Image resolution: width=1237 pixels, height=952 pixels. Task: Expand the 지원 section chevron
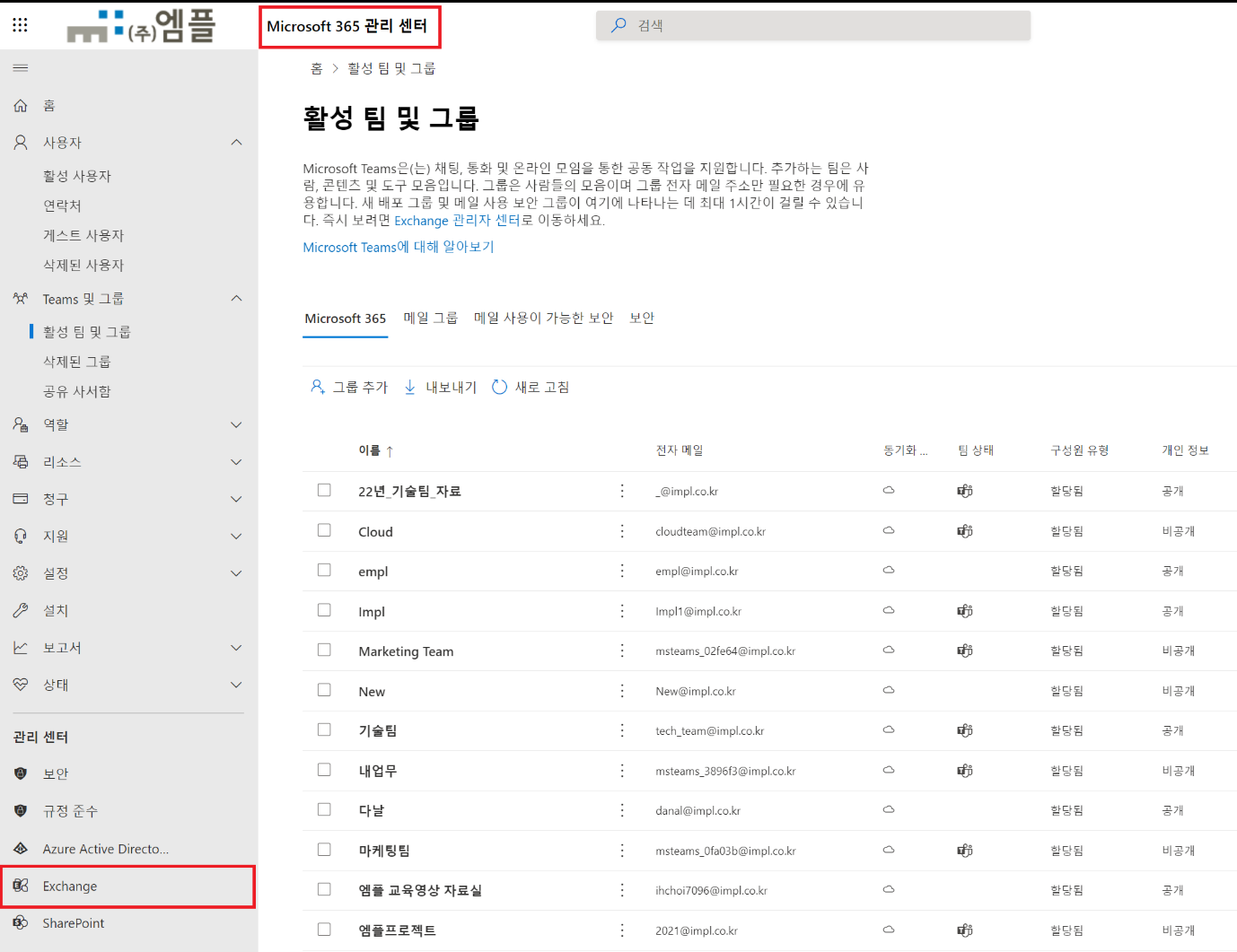click(x=236, y=537)
